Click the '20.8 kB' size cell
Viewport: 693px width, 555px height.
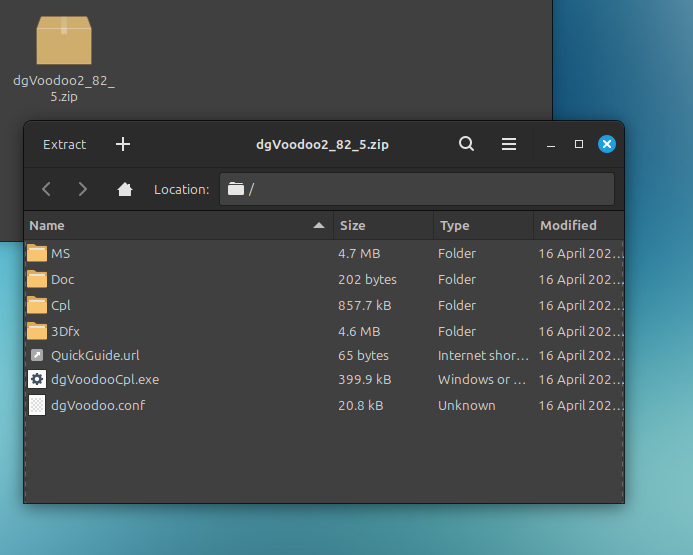[361, 406]
